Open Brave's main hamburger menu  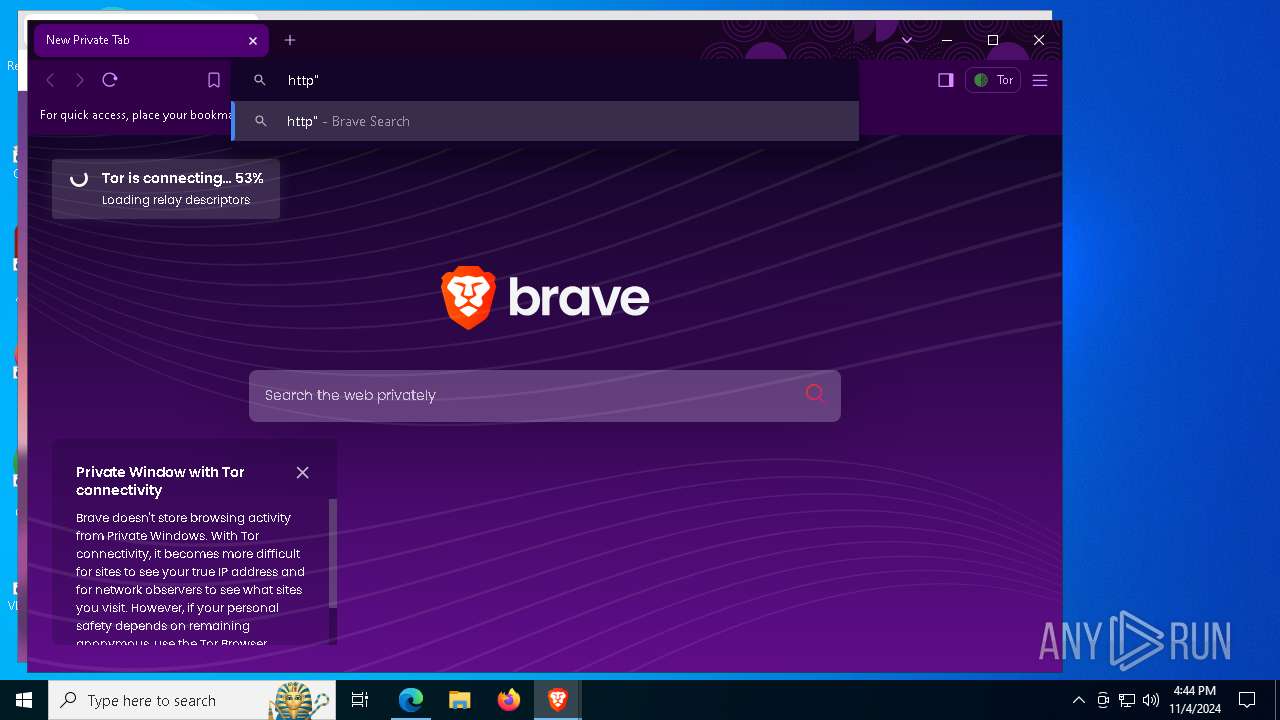1040,80
